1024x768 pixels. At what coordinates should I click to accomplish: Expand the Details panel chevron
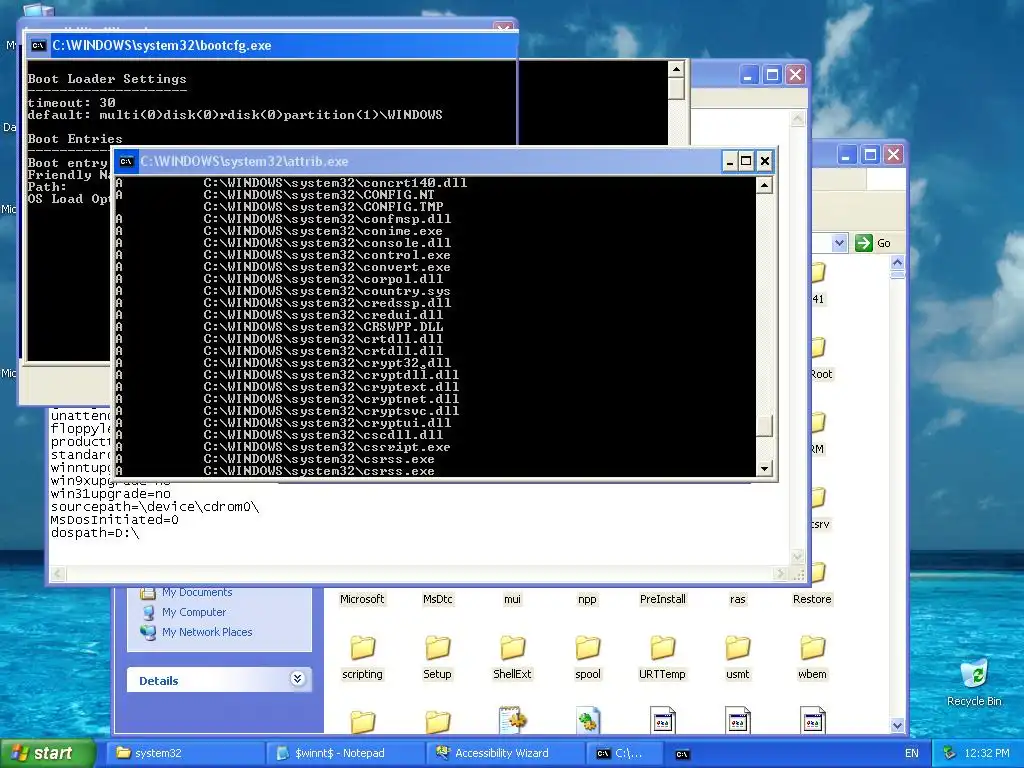tap(297, 679)
